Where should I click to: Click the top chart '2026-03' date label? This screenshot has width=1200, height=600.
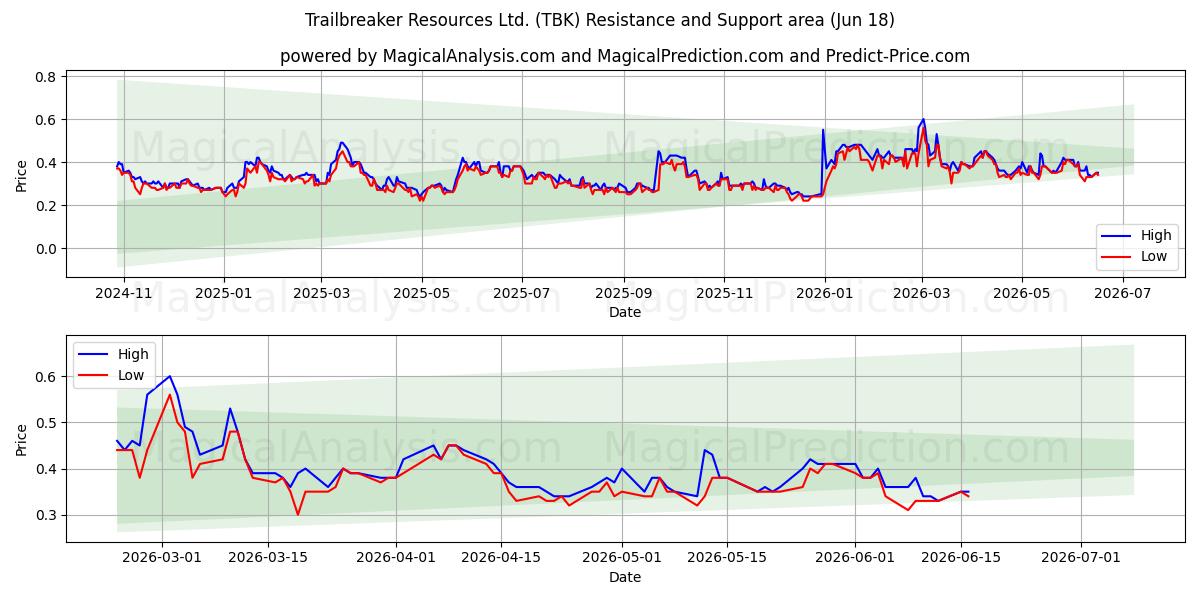[x=922, y=294]
